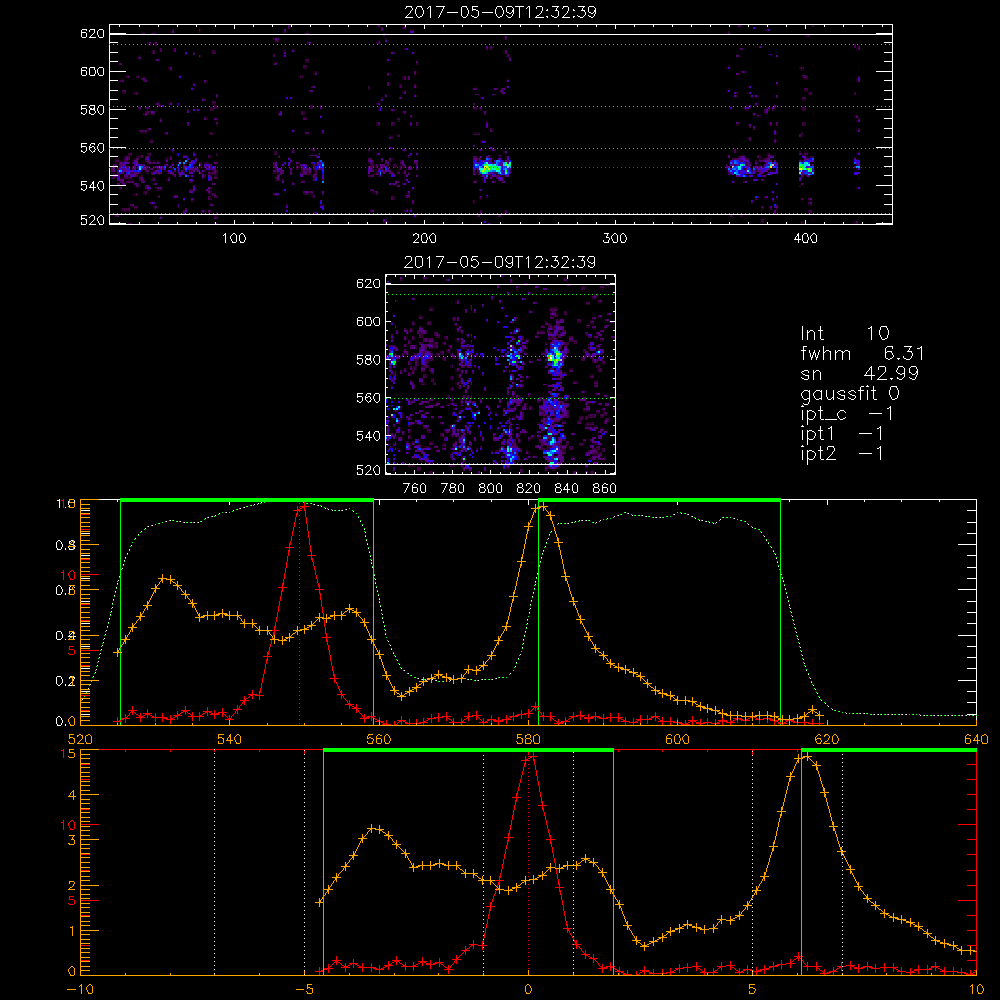
Task: Click the x-axis label 600 of the 520–640 plot
Action: pyautogui.click(x=677, y=739)
